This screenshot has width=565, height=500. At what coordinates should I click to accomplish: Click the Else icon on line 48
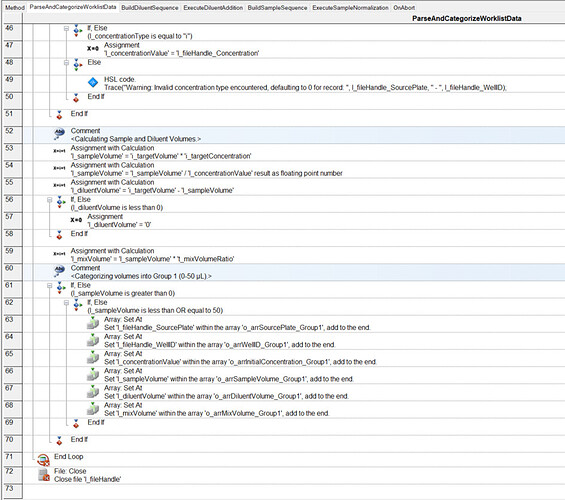click(x=77, y=65)
